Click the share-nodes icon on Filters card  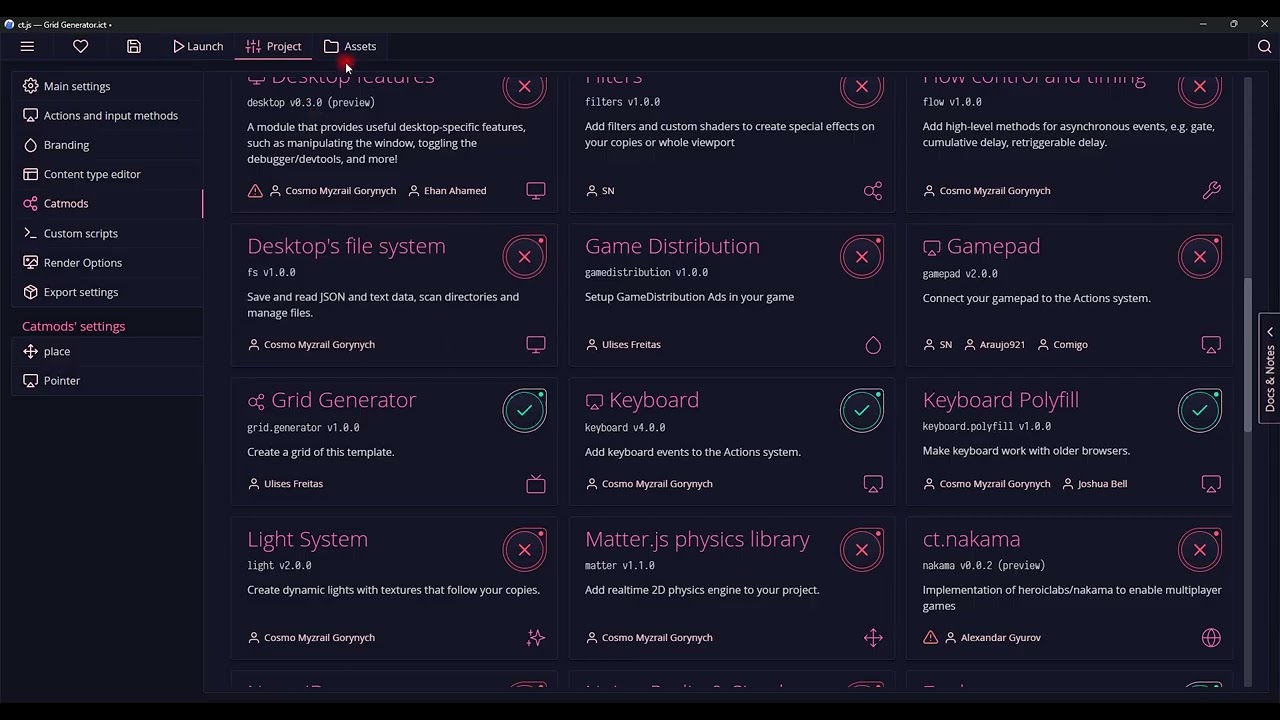(873, 190)
